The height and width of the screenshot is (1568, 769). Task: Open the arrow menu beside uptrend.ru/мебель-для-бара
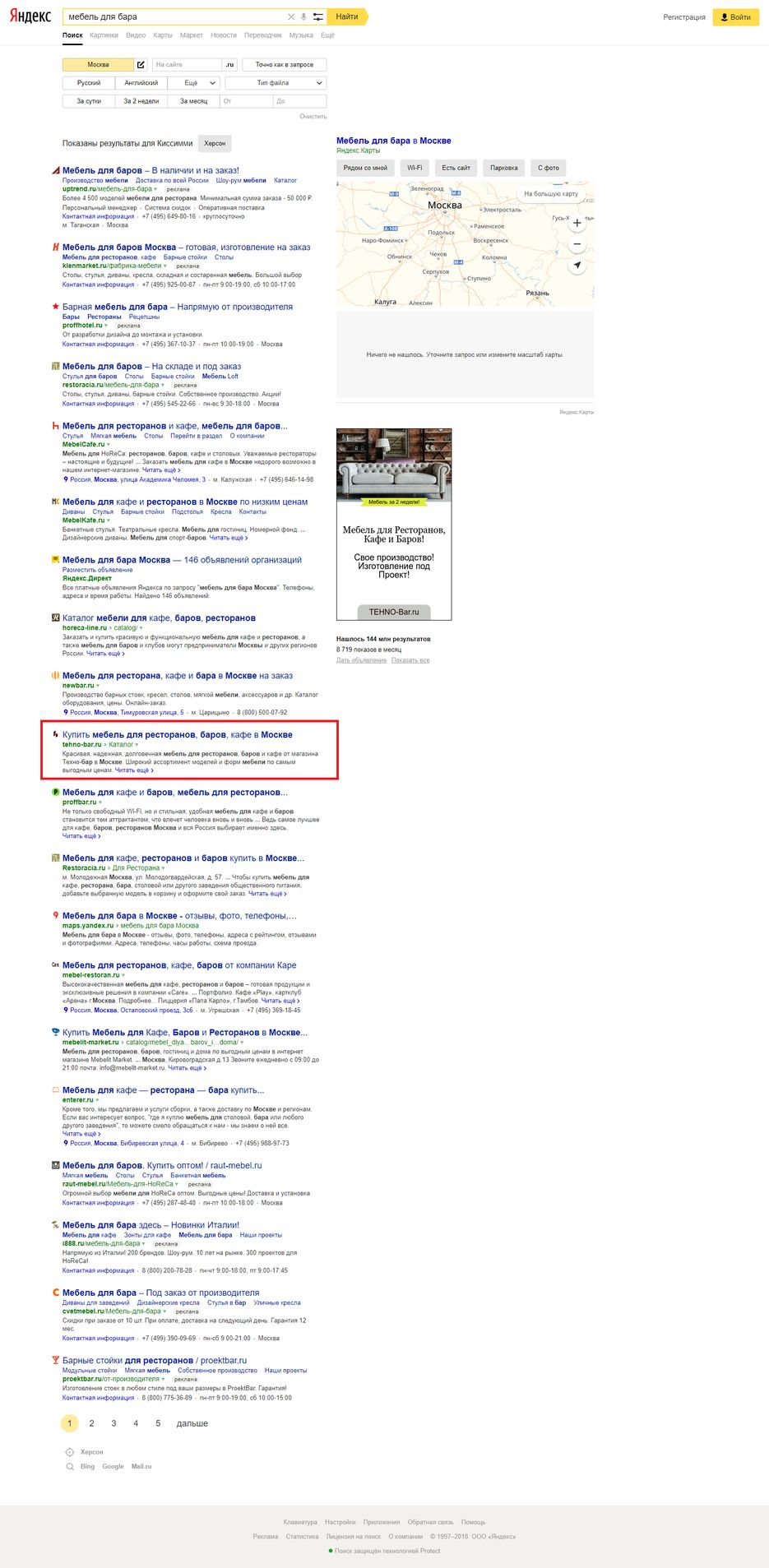[155, 189]
